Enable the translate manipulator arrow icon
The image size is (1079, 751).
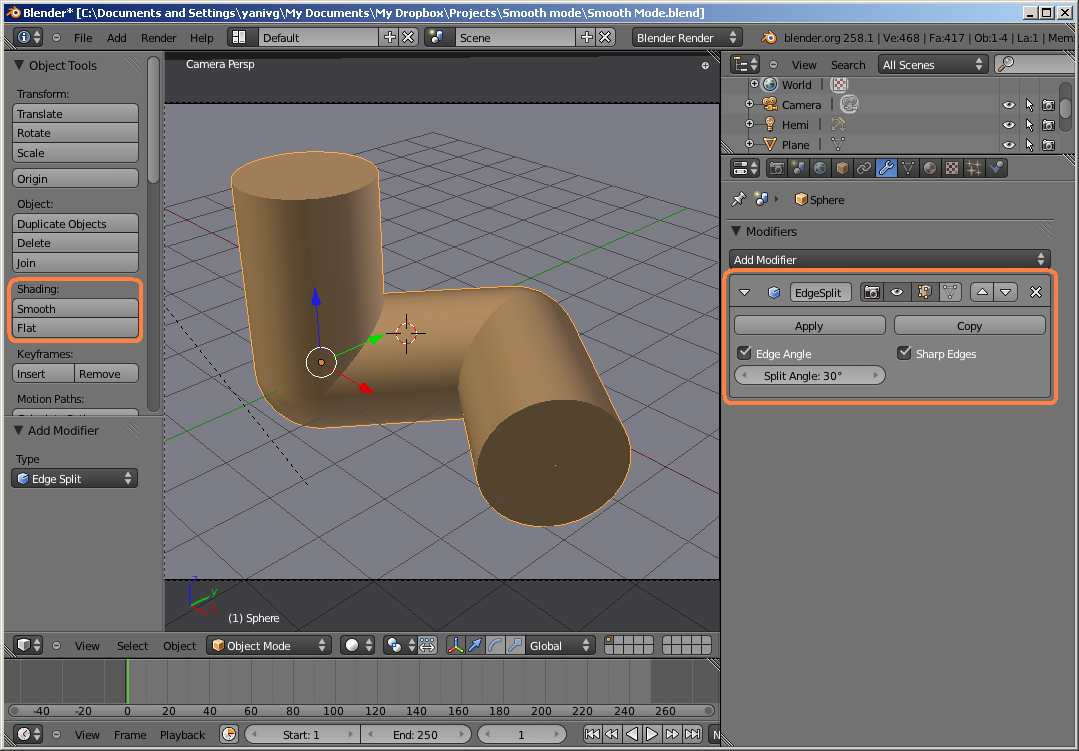coord(476,646)
